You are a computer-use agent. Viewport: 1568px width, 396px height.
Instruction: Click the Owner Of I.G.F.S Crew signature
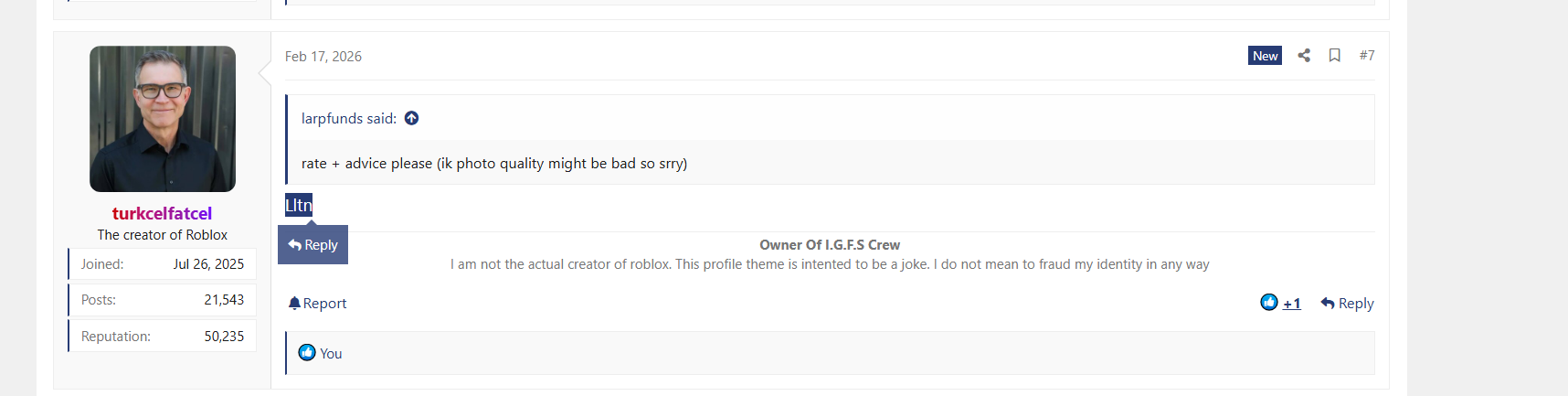829,245
